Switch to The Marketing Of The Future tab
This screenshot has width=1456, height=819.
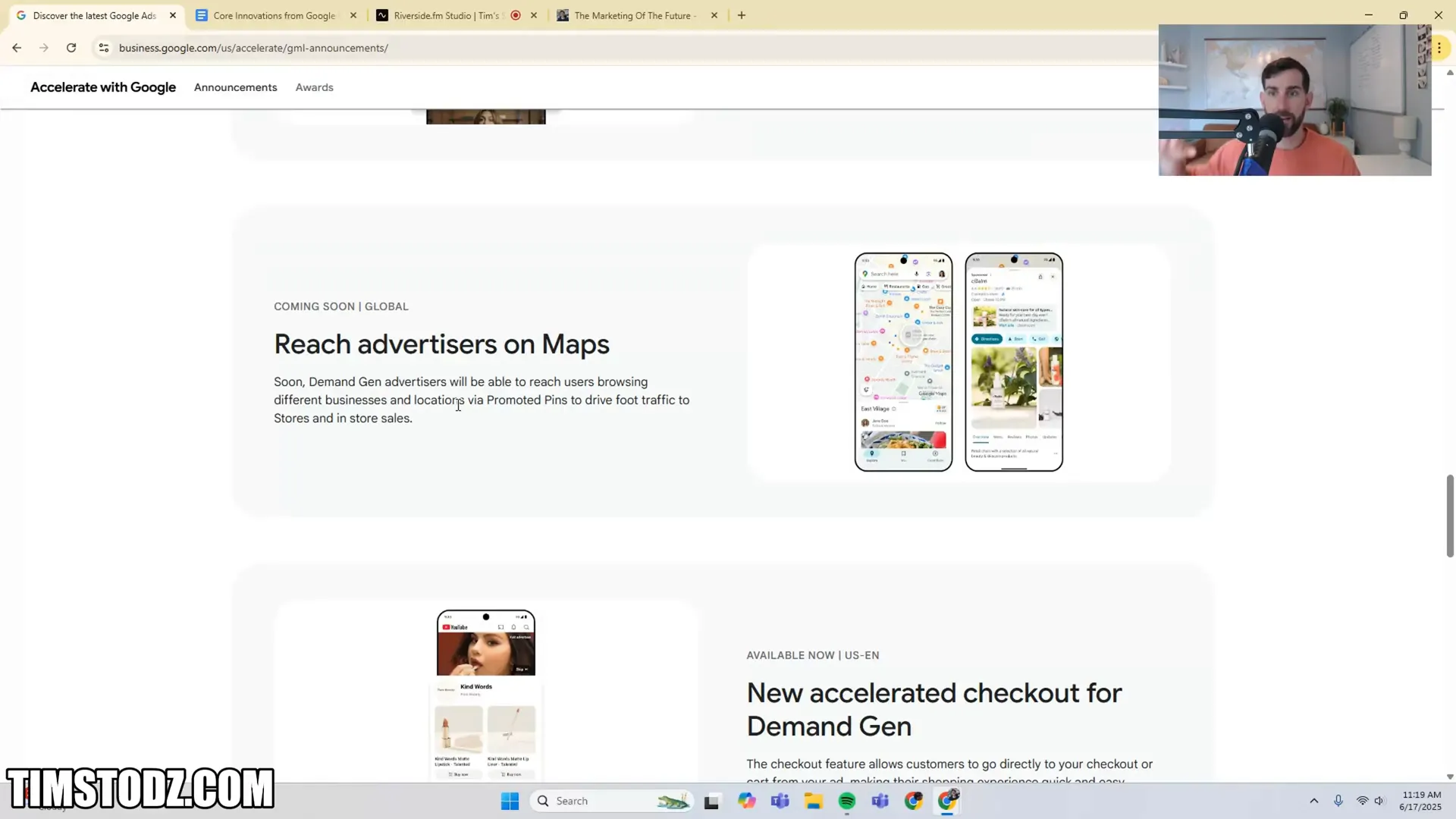tap(635, 15)
